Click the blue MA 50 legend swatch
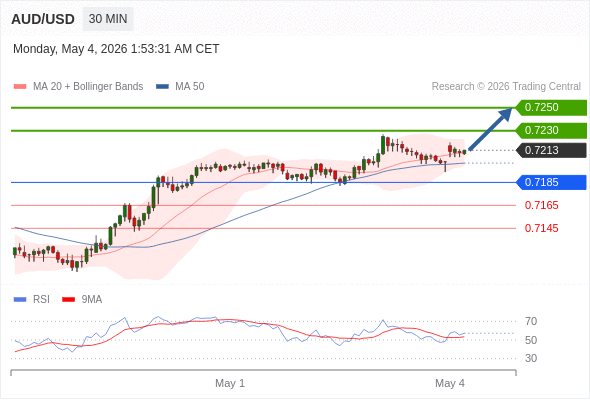This screenshot has height=400, width=590. click(x=162, y=87)
